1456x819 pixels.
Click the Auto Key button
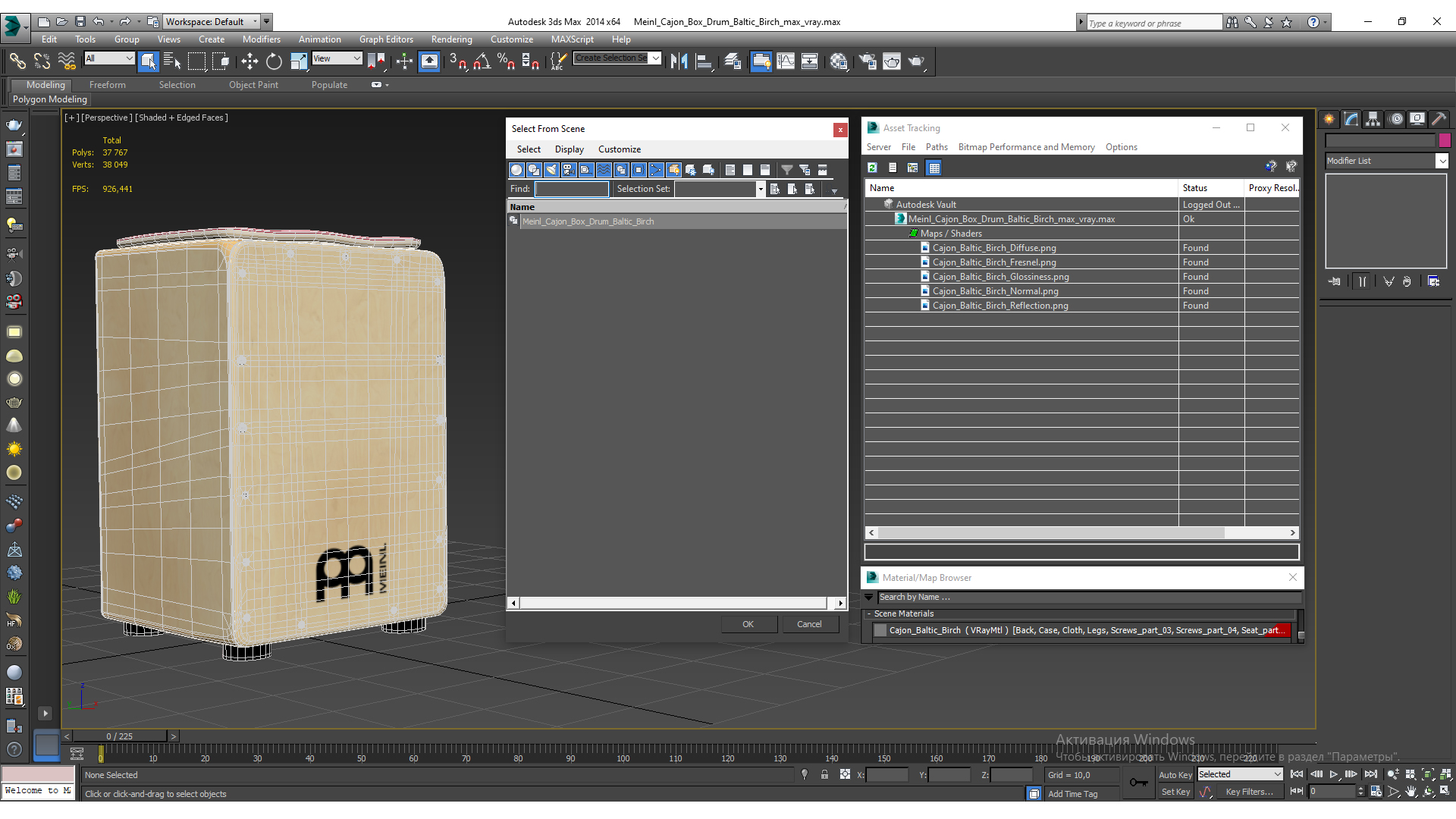(1175, 774)
